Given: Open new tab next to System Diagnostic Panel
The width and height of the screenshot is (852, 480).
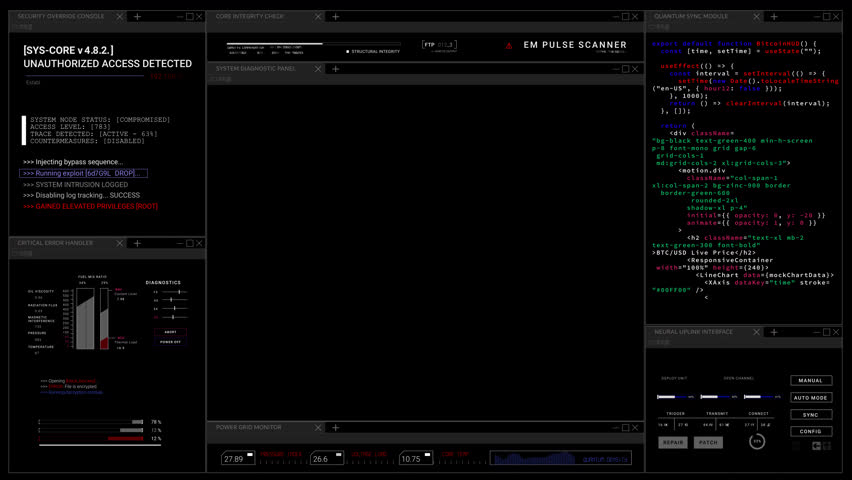Looking at the screenshot, I should click(336, 69).
